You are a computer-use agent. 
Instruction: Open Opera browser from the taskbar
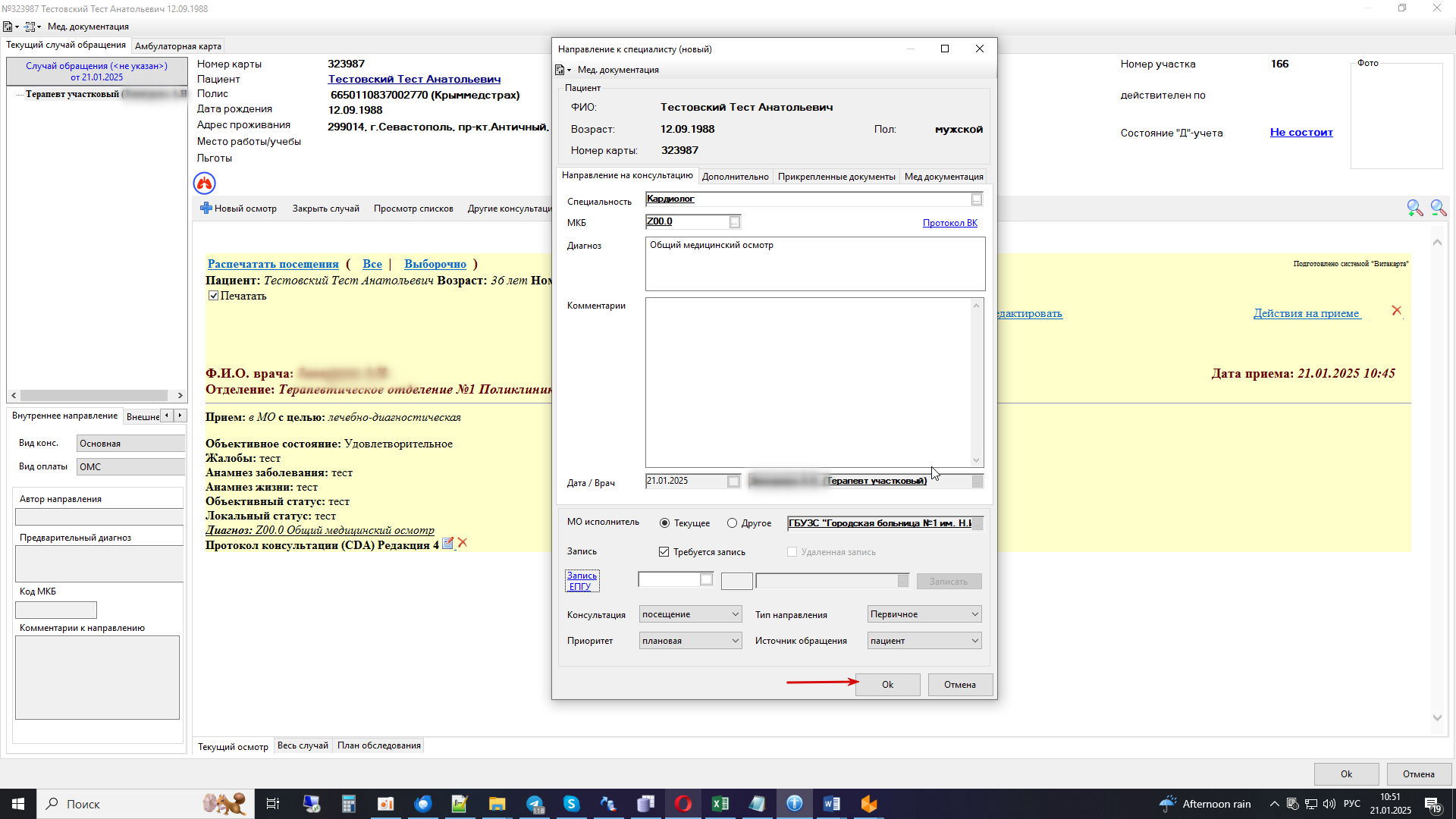[682, 804]
